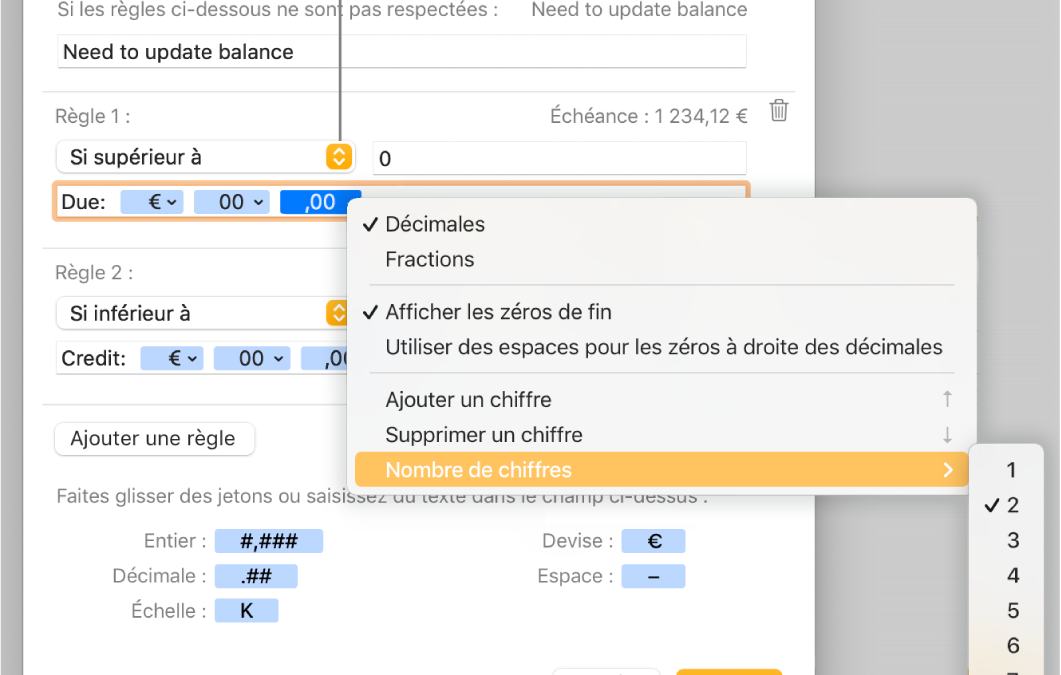Open the € token menu in Credit row
Viewport: 1061px width, 675px height.
click(x=172, y=358)
